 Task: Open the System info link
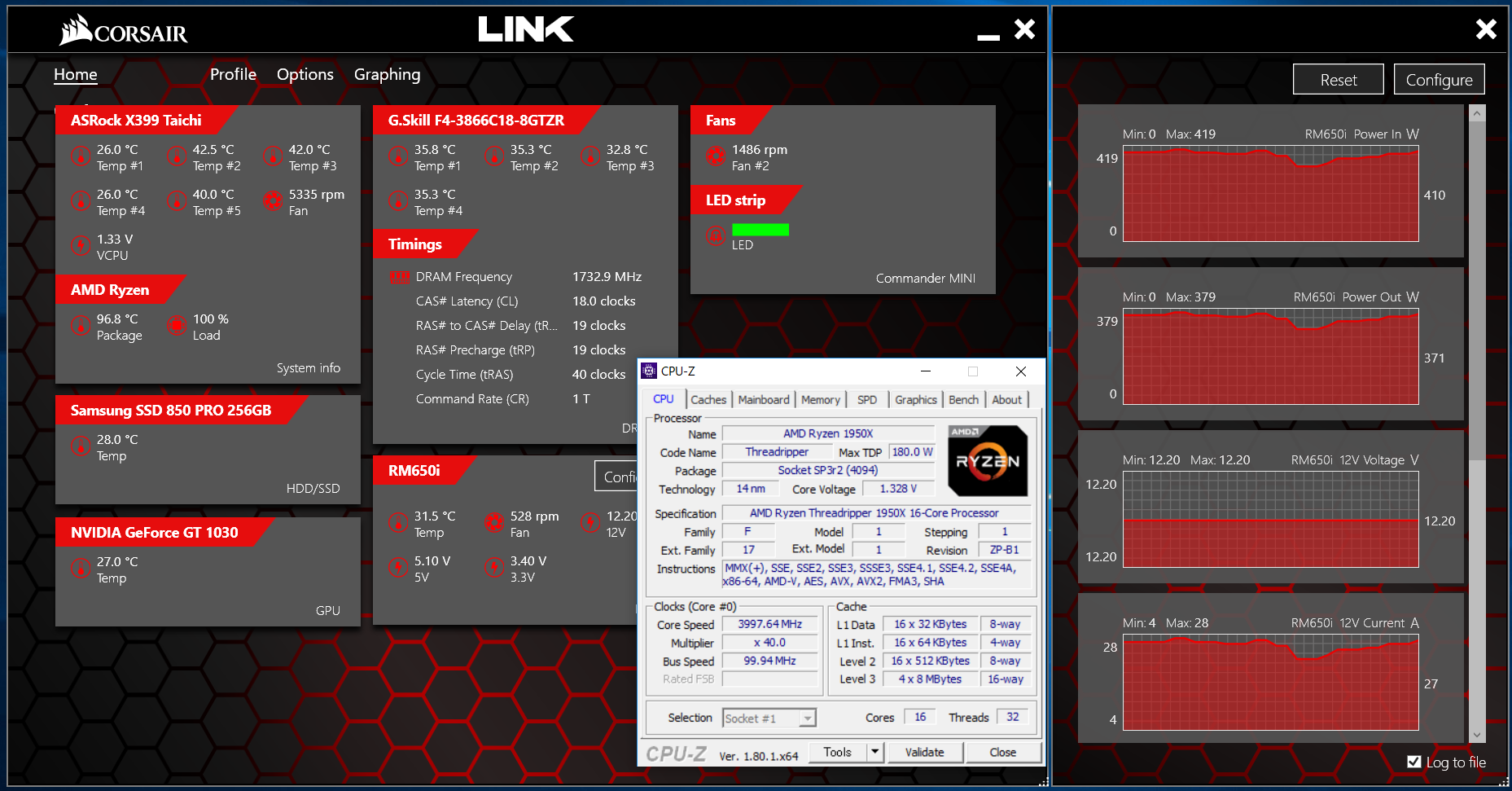pyautogui.click(x=309, y=368)
